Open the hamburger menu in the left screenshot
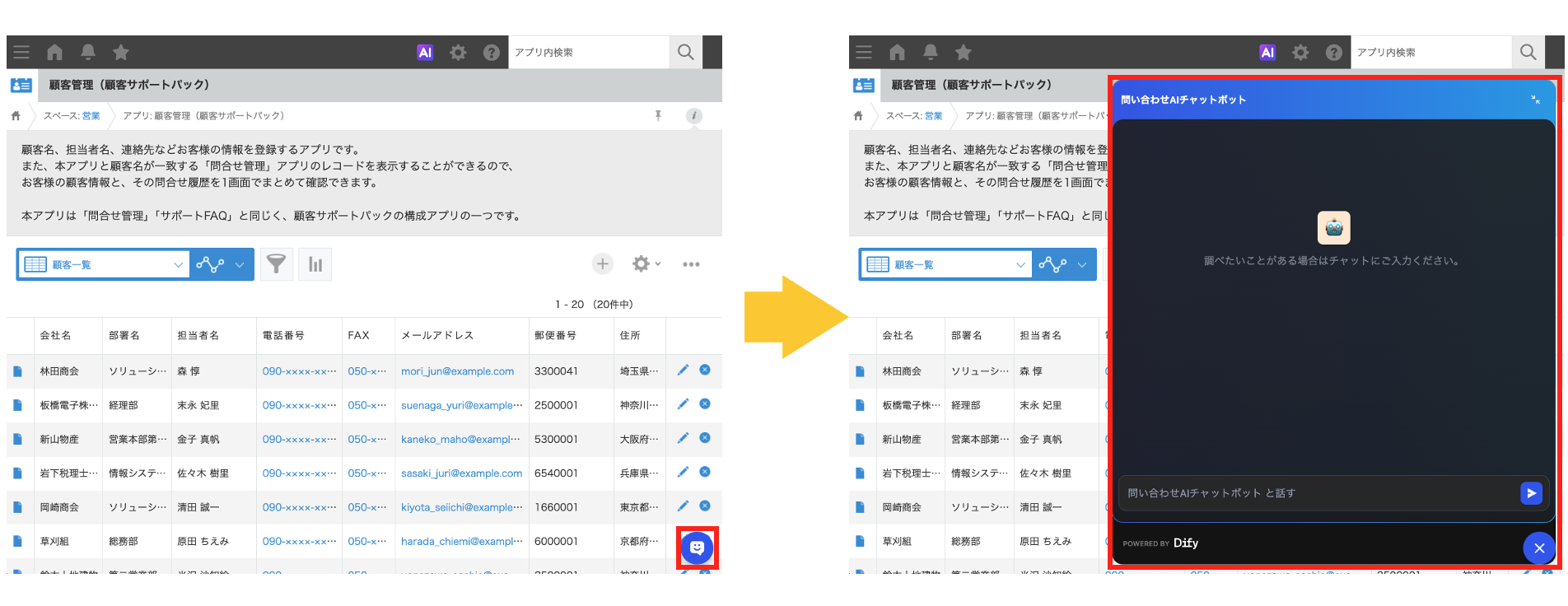 coord(21,52)
